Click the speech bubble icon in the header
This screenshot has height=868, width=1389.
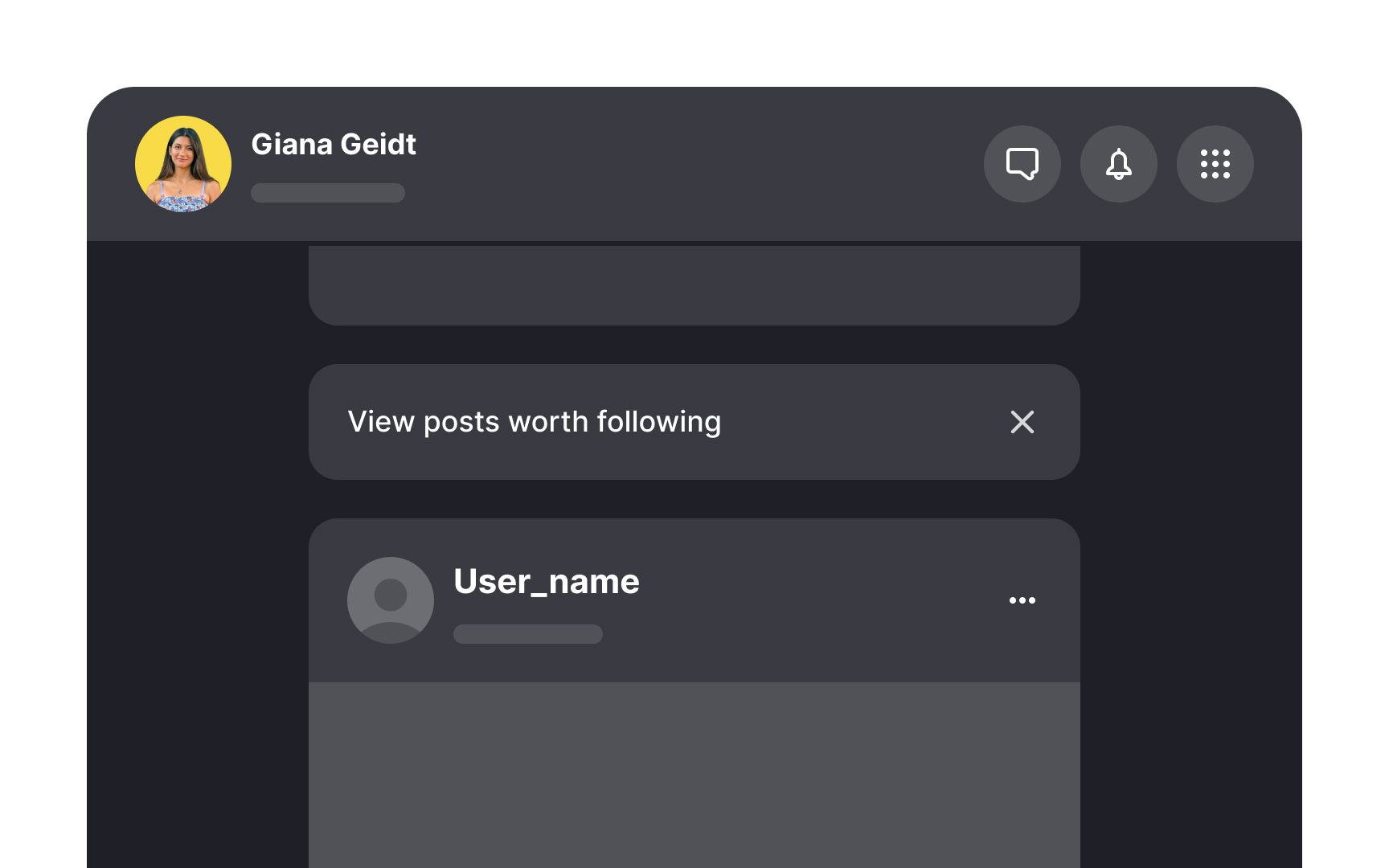click(1022, 164)
